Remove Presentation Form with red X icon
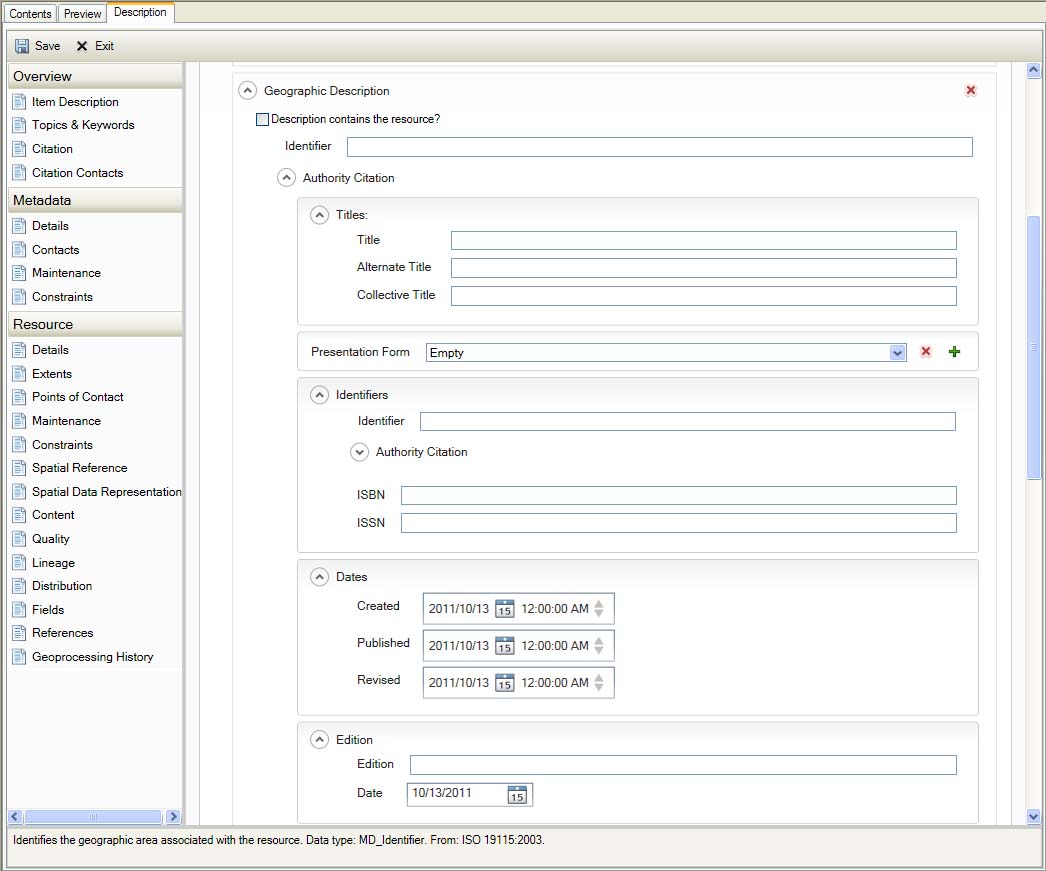Viewport: 1046px width, 871px height. [925, 352]
